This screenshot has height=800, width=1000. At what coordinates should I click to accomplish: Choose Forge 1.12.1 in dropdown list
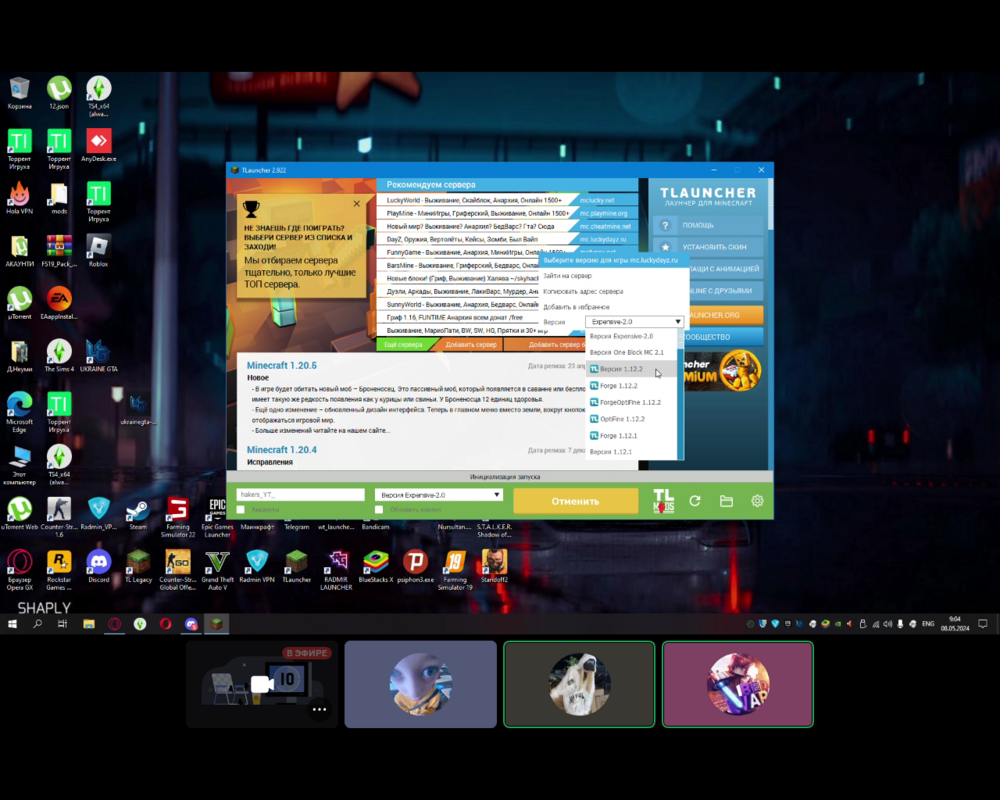click(x=631, y=435)
